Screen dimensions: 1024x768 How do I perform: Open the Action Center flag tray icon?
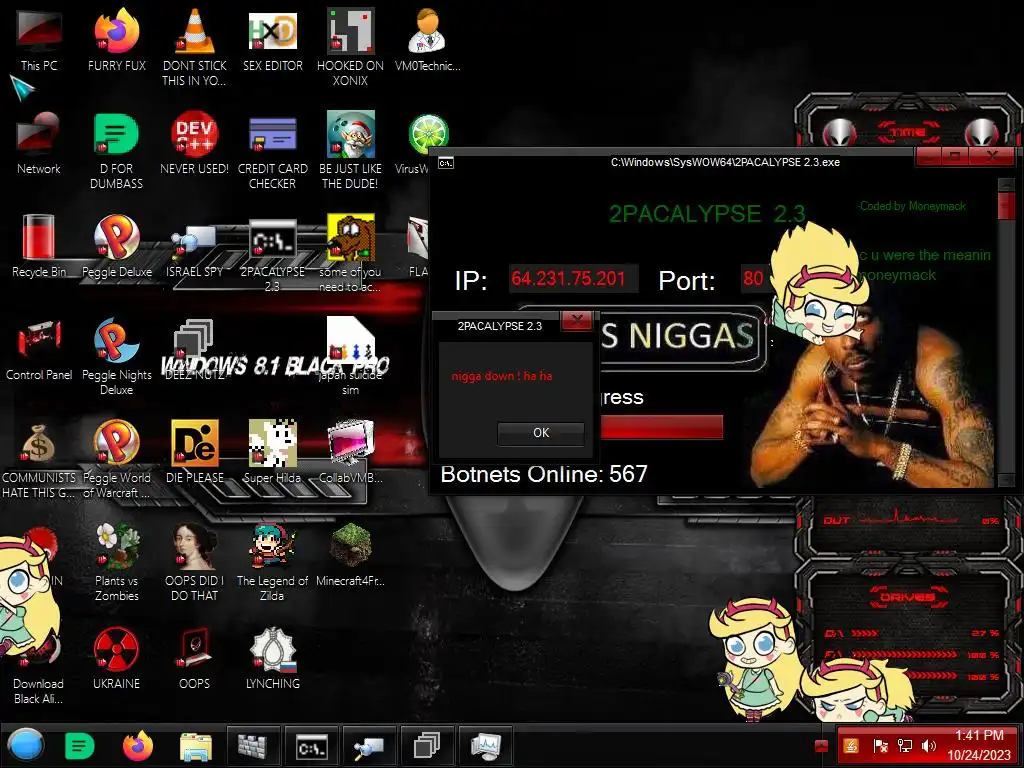click(x=880, y=746)
